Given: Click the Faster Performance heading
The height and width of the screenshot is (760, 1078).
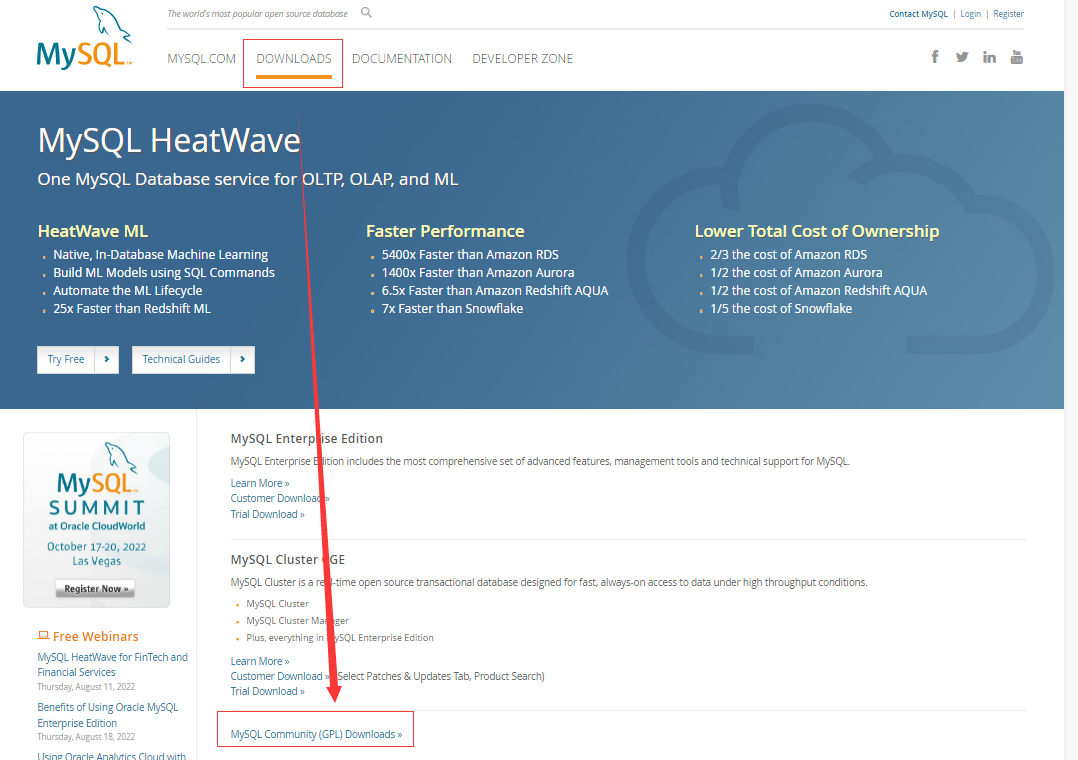Looking at the screenshot, I should pos(445,231).
